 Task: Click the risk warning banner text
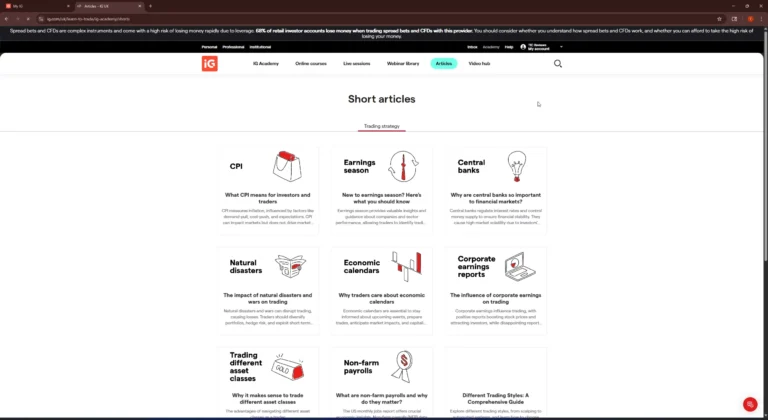click(382, 33)
